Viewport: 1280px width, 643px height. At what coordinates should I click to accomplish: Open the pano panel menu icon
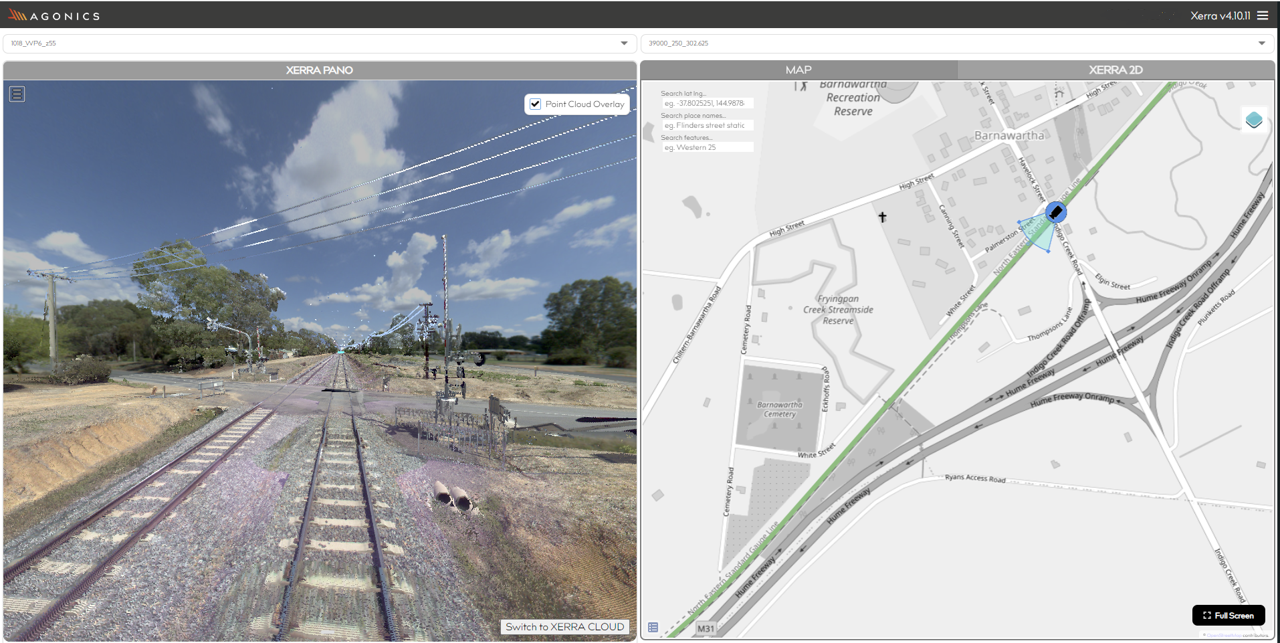17,94
